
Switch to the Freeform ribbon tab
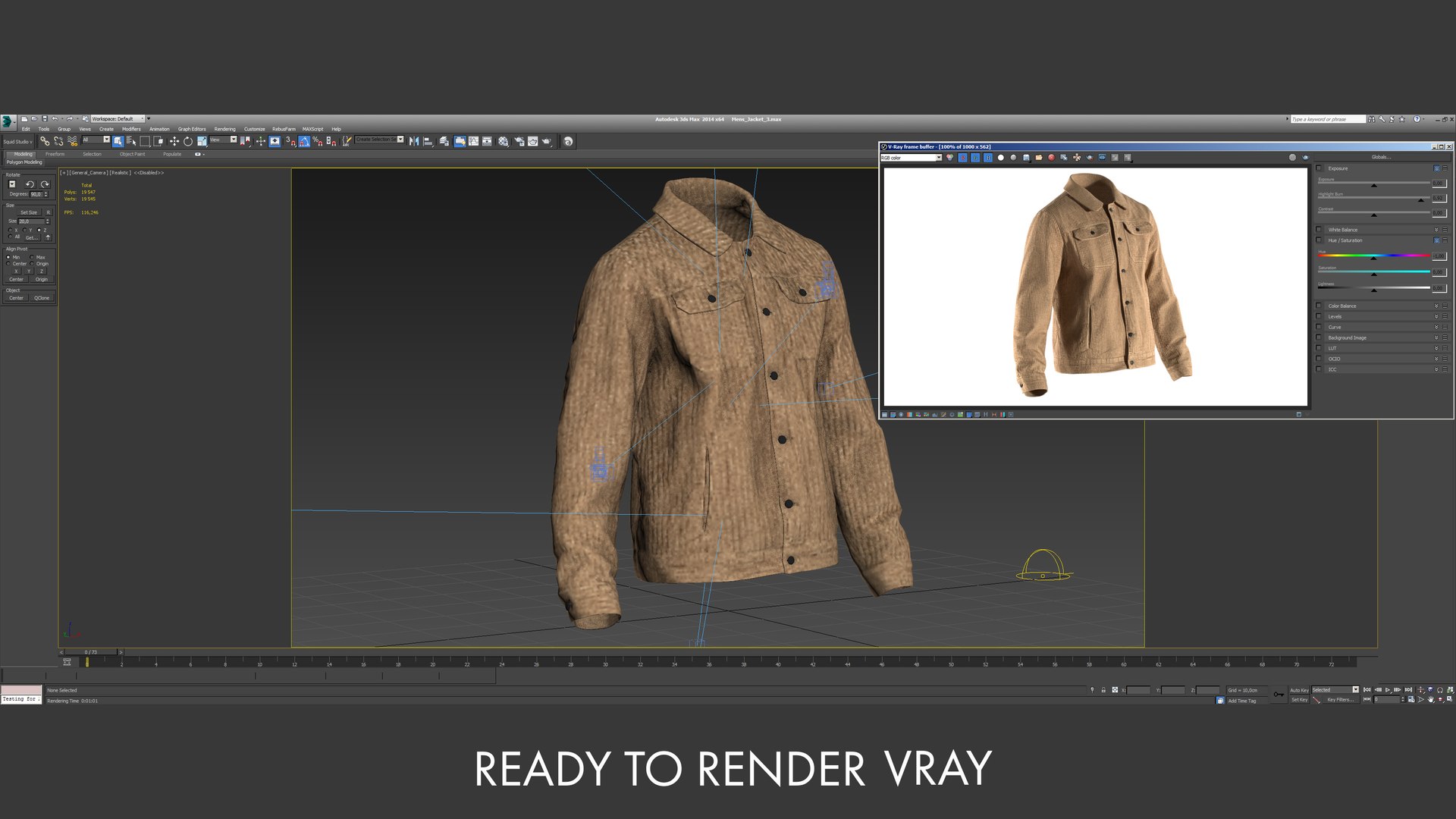pyautogui.click(x=55, y=154)
